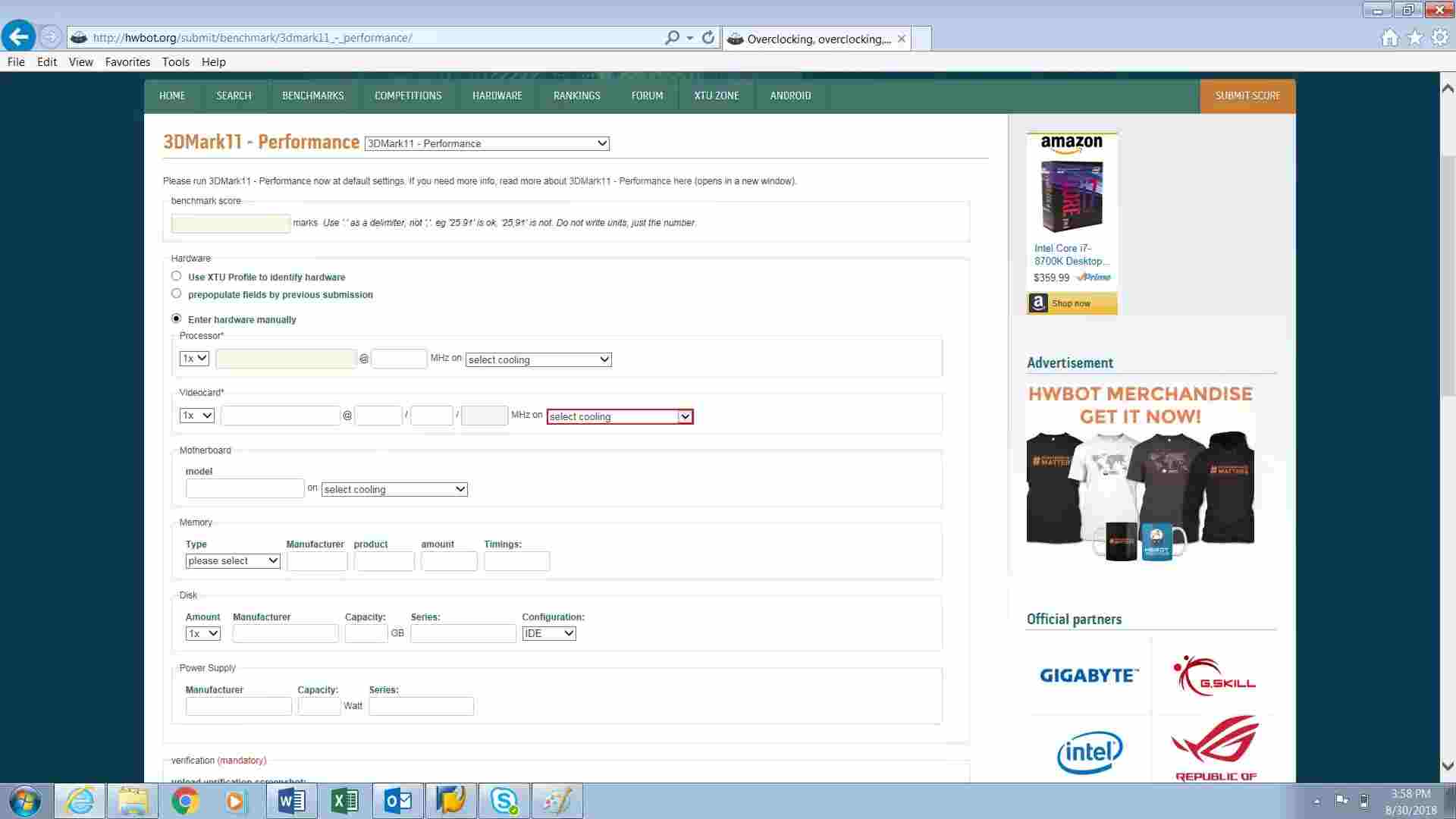Click the SUBMIT SCORE button
Screen dimensions: 1456x819
[1247, 96]
